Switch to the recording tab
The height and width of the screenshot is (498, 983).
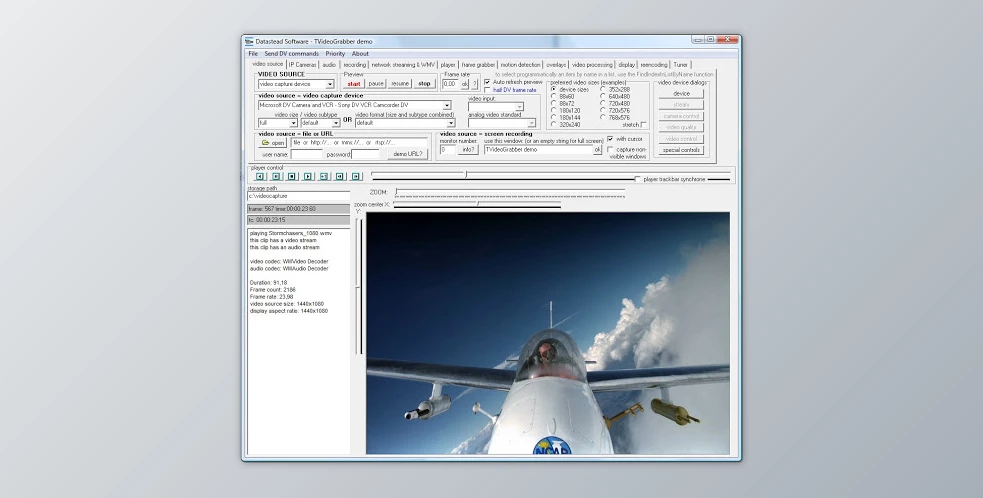click(x=354, y=65)
